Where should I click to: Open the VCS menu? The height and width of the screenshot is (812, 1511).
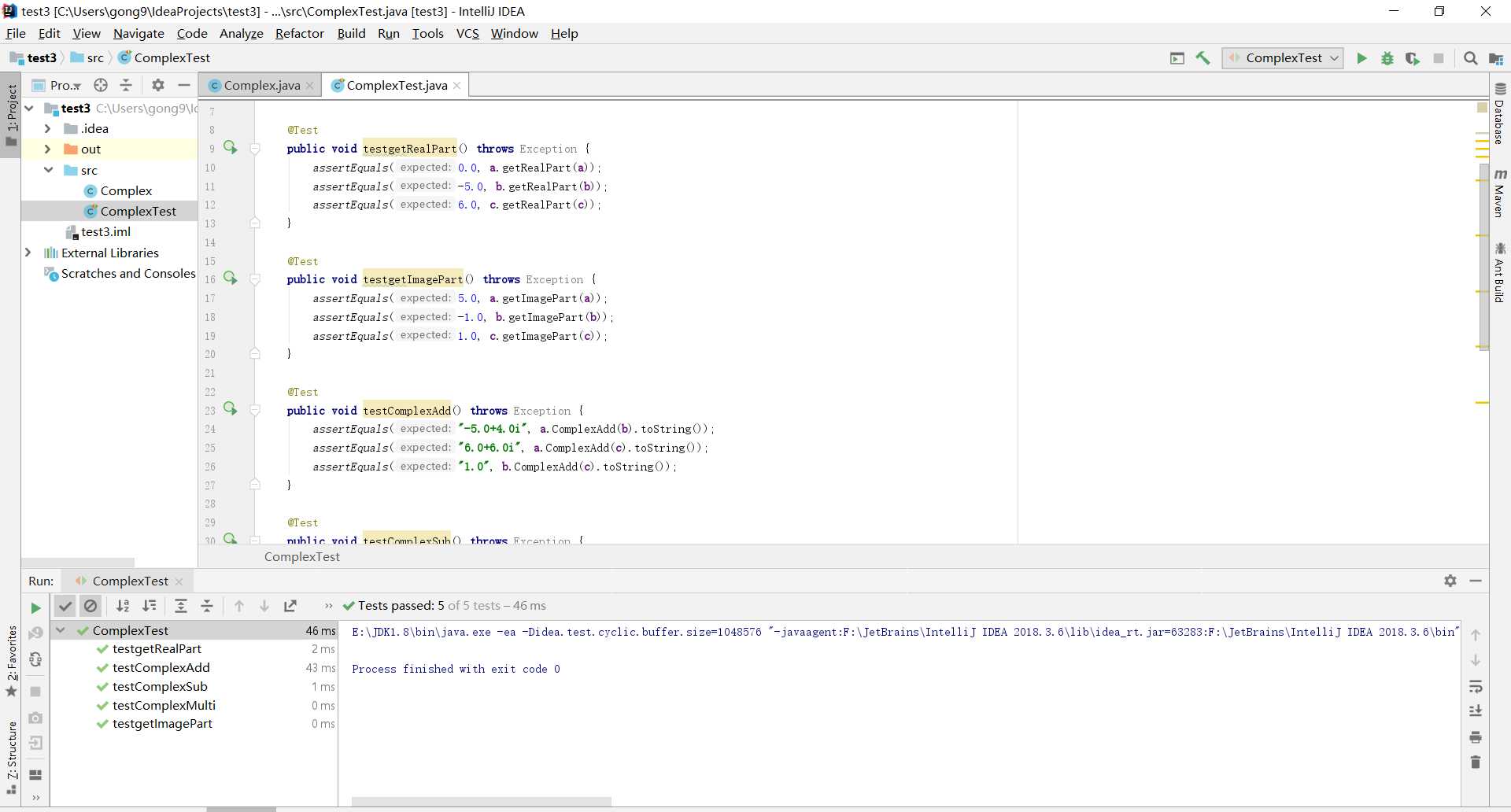click(x=467, y=33)
